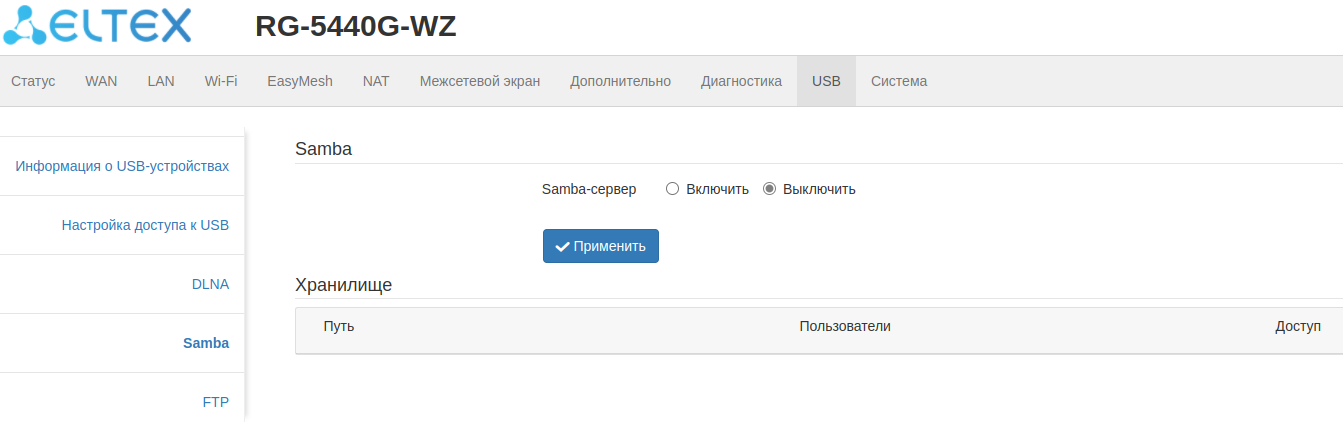Viewport: 1343px width, 431px height.
Task: Open the Система tab
Action: coord(899,81)
